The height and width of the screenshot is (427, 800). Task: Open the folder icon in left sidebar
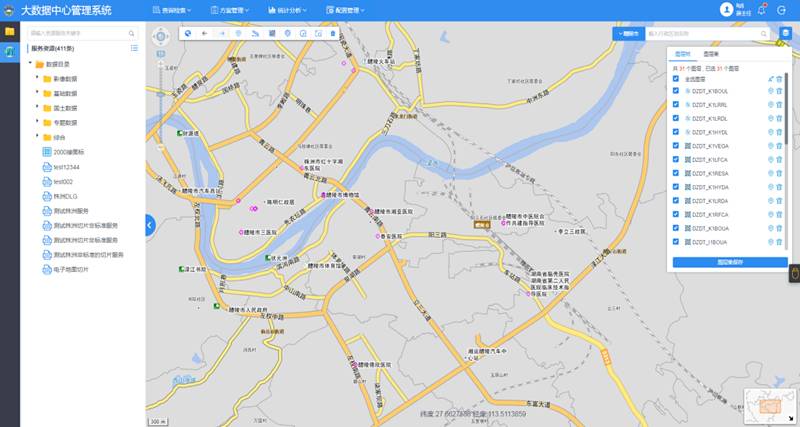[x=10, y=31]
